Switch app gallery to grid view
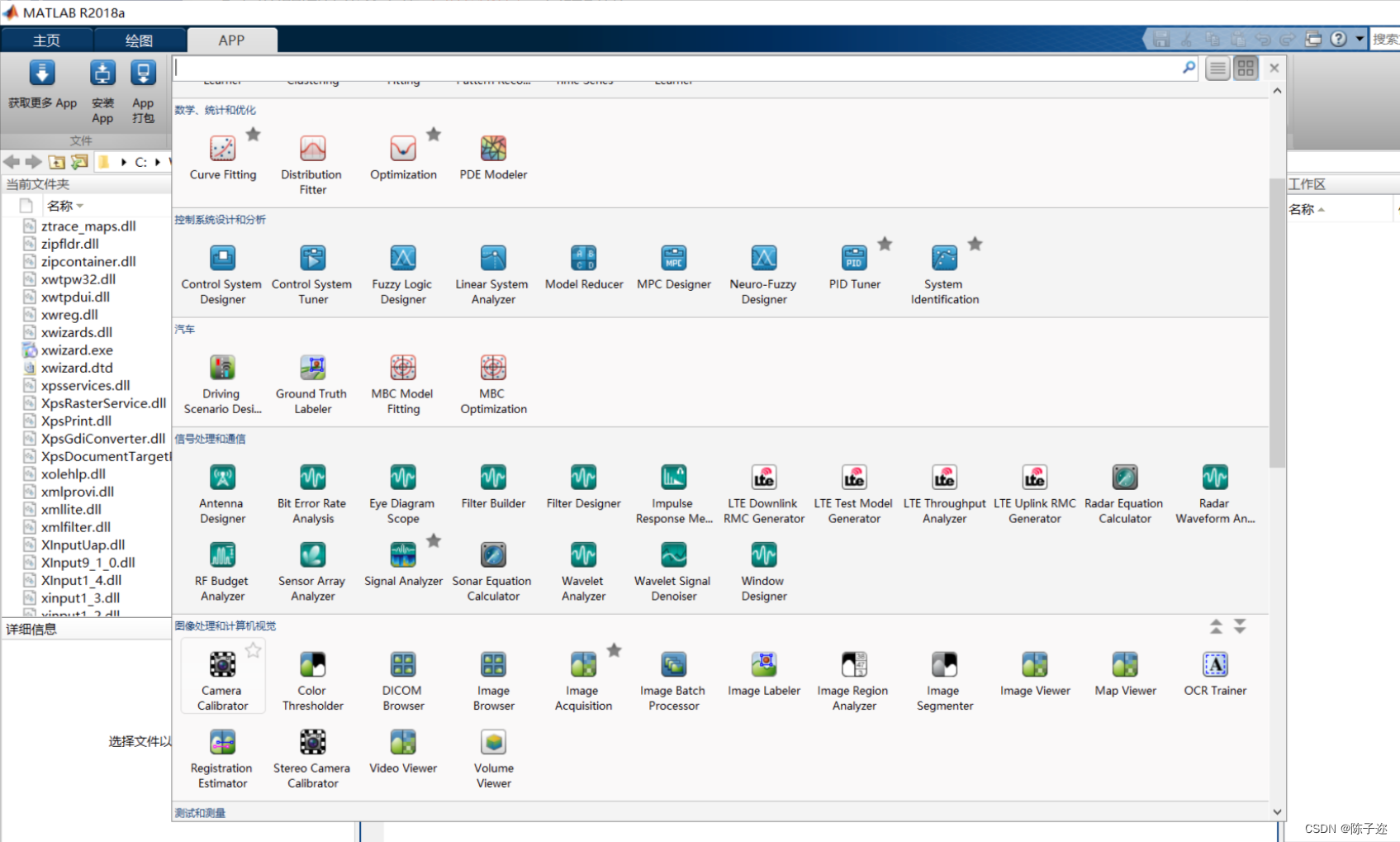Screen dimensions: 1400x842 point(1246,69)
